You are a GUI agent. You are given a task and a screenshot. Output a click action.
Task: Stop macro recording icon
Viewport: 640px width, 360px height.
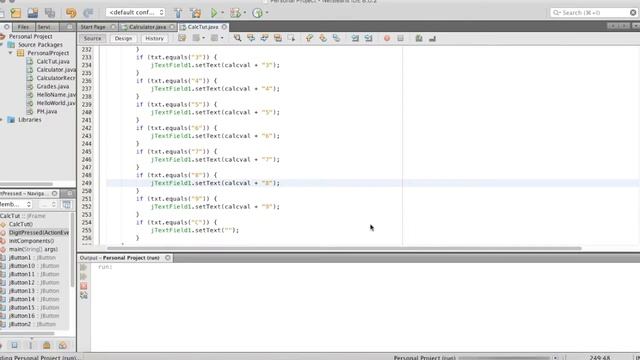[400, 38]
